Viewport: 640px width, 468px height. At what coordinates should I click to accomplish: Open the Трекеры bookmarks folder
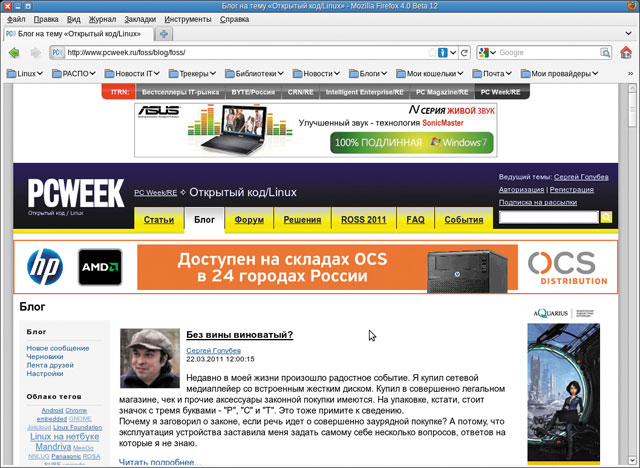[192, 74]
